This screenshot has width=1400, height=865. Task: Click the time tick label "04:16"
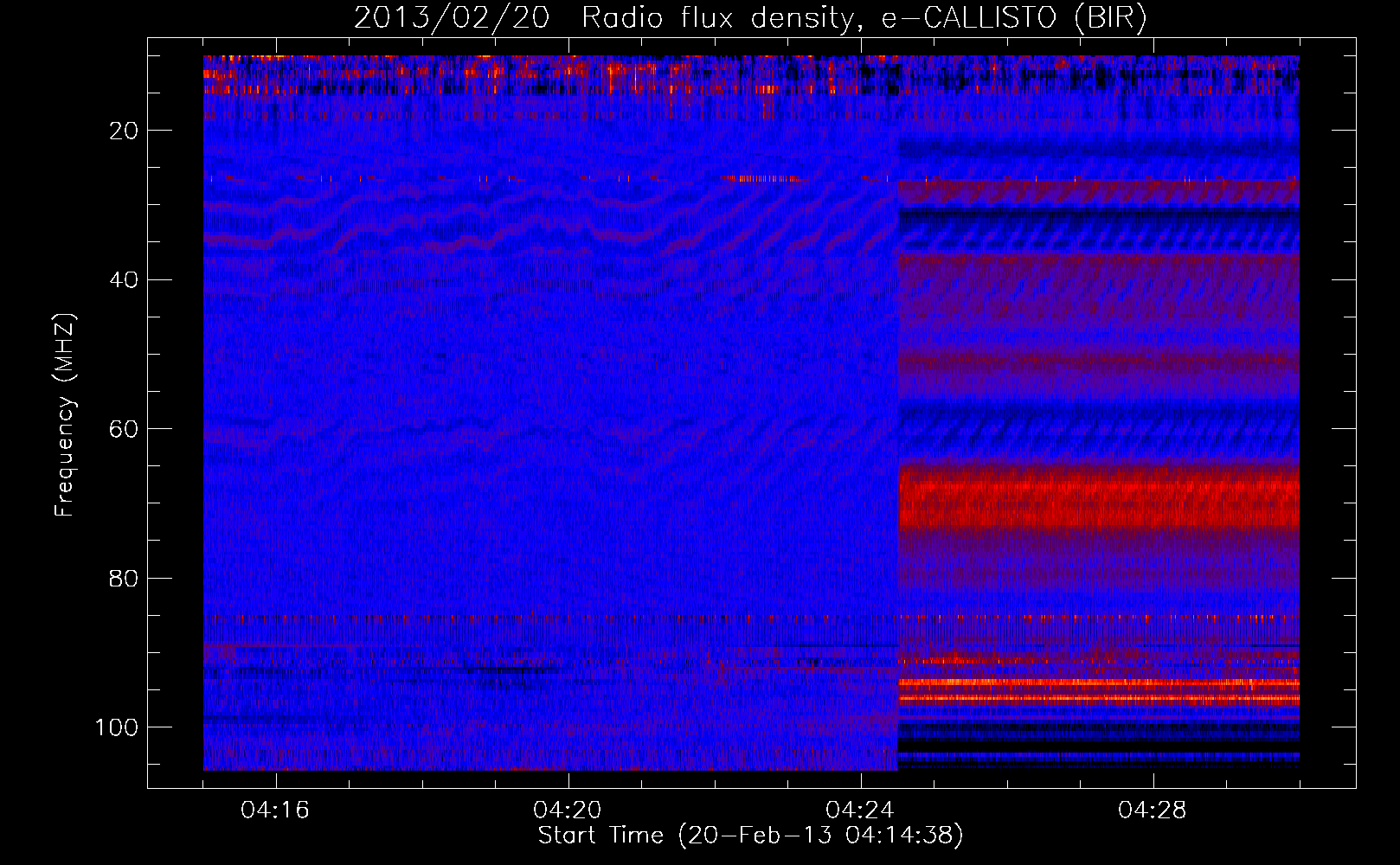pyautogui.click(x=275, y=810)
